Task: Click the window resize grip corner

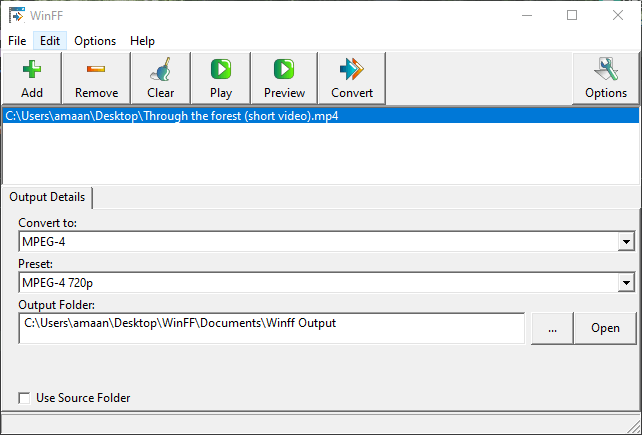Action: click(633, 426)
